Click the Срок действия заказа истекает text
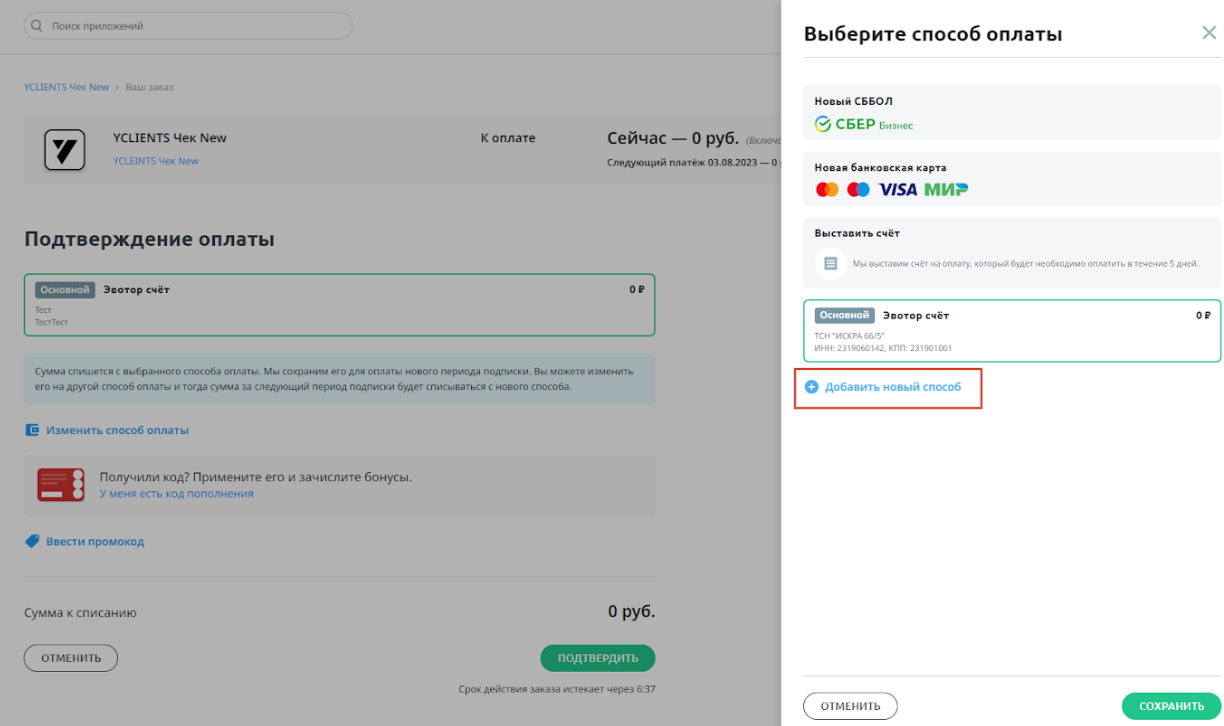 (x=556, y=689)
